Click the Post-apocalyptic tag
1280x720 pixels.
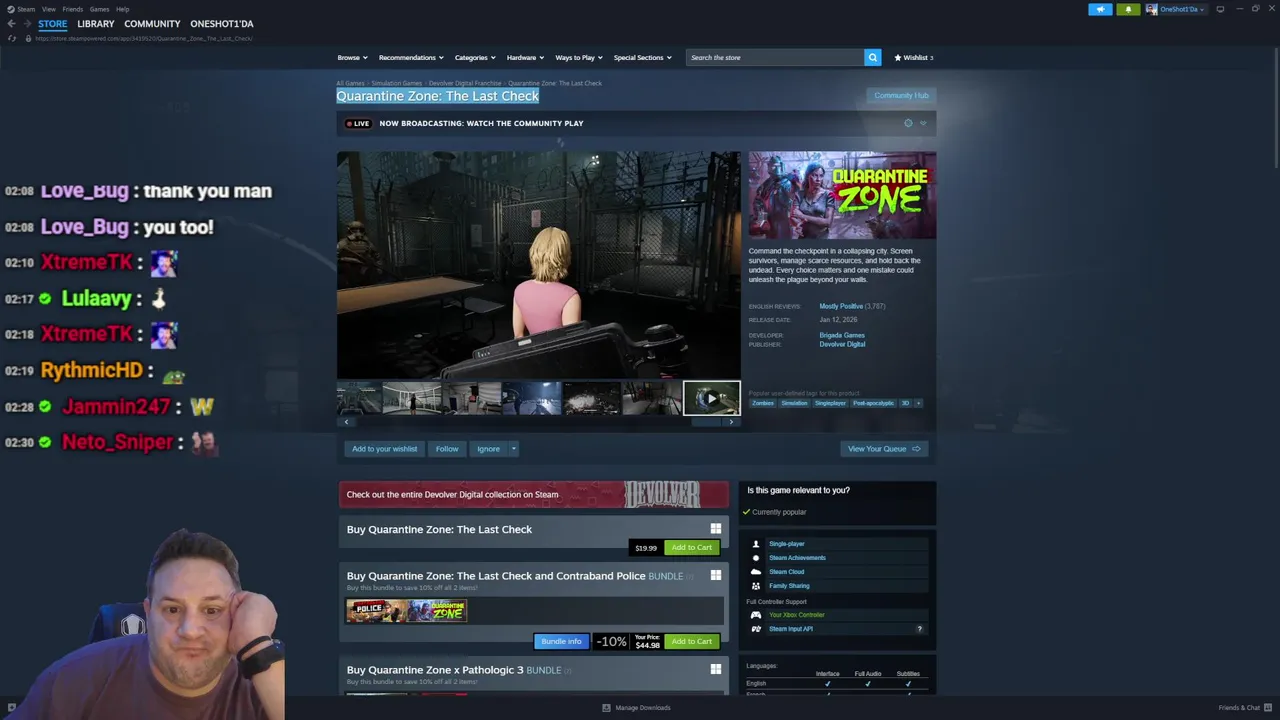pos(873,403)
